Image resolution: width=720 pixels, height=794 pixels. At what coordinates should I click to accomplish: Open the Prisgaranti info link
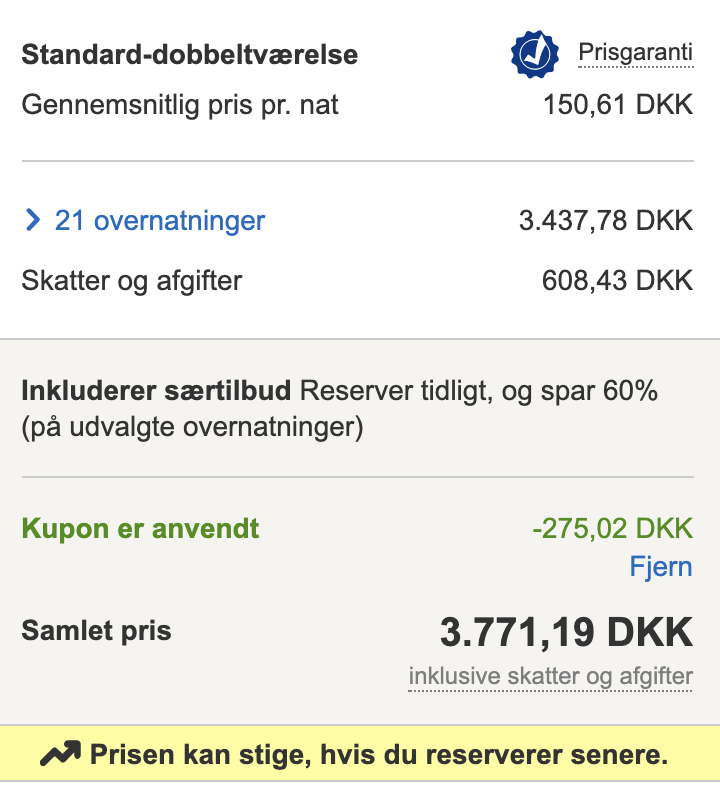(x=635, y=53)
